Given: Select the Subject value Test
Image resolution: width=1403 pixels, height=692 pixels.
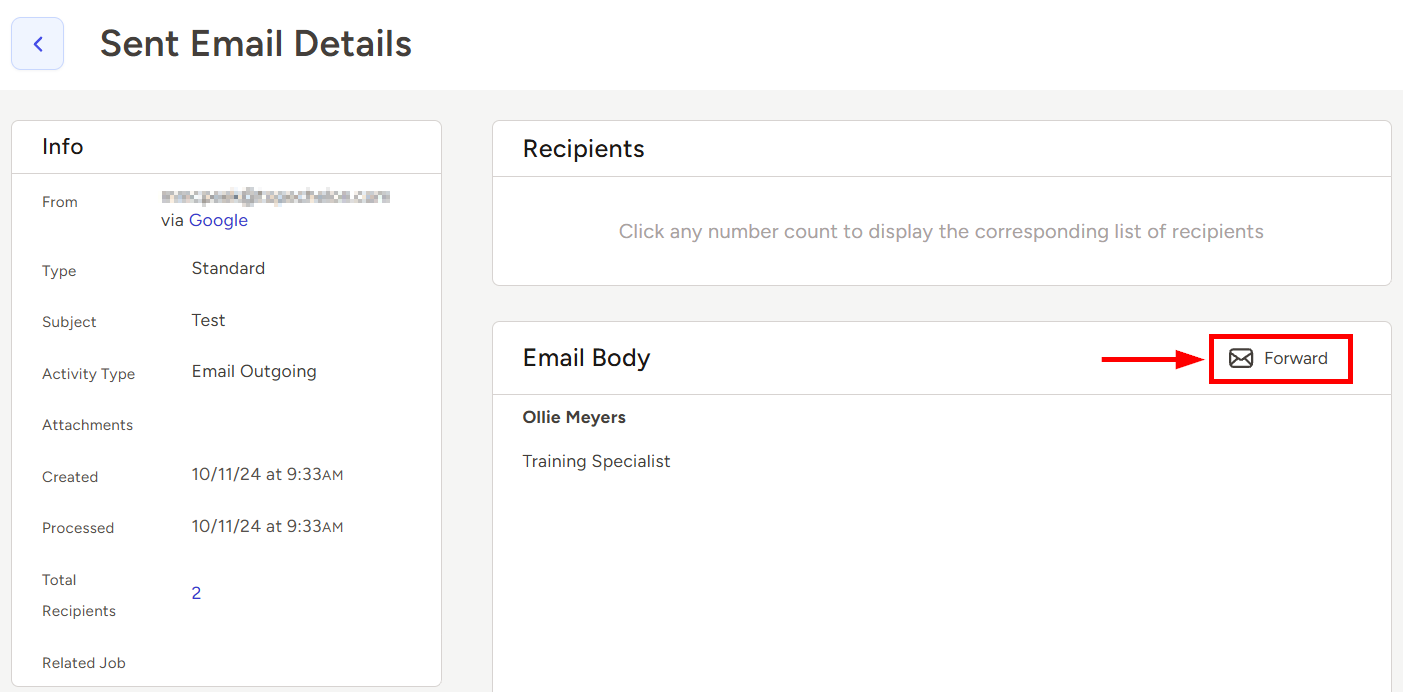Looking at the screenshot, I should 208,320.
